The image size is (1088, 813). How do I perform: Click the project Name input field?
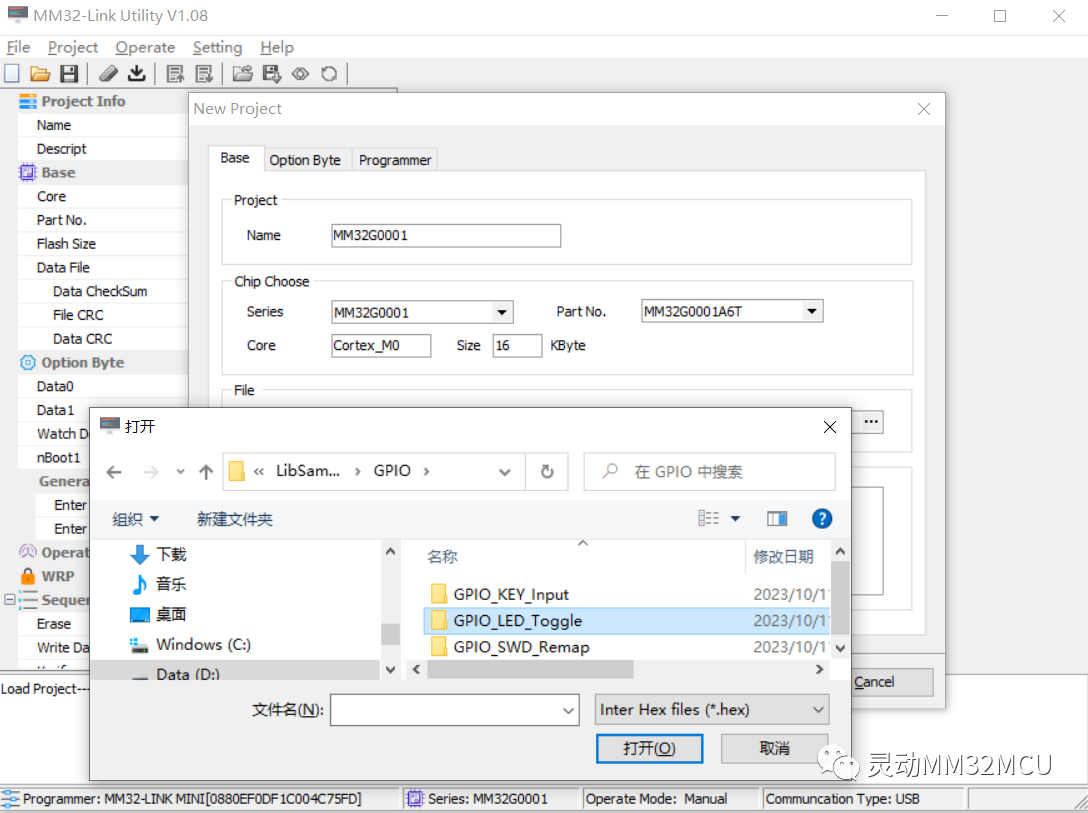[x=446, y=235]
